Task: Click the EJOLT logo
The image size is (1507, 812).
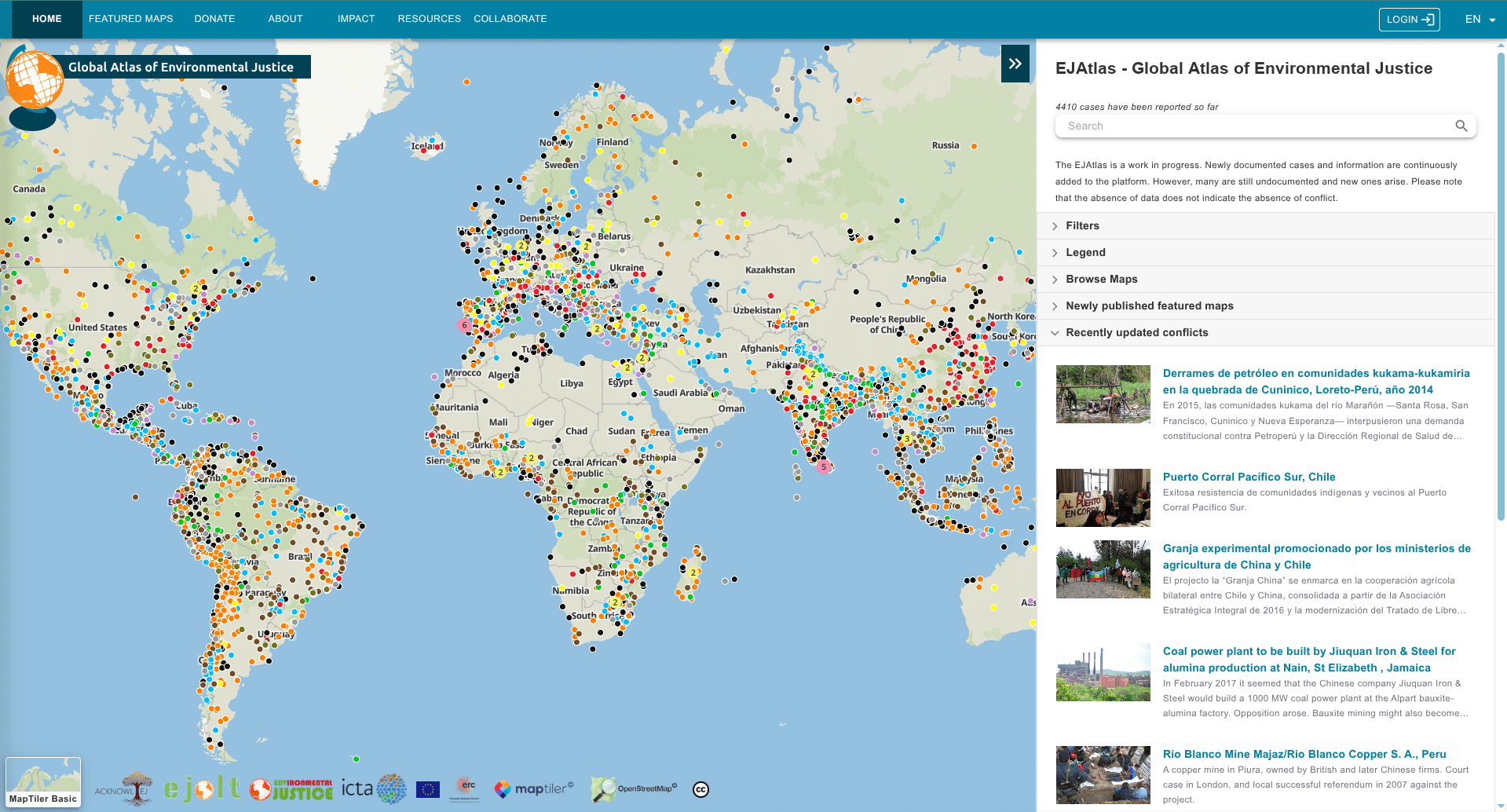Action: [202, 788]
